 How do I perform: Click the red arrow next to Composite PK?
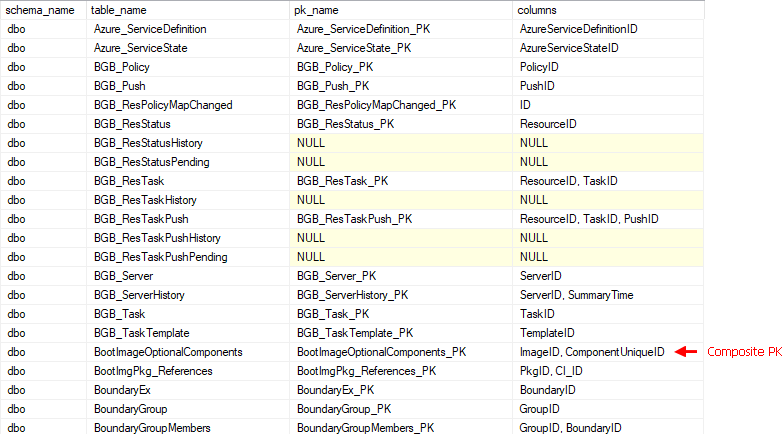(x=686, y=352)
